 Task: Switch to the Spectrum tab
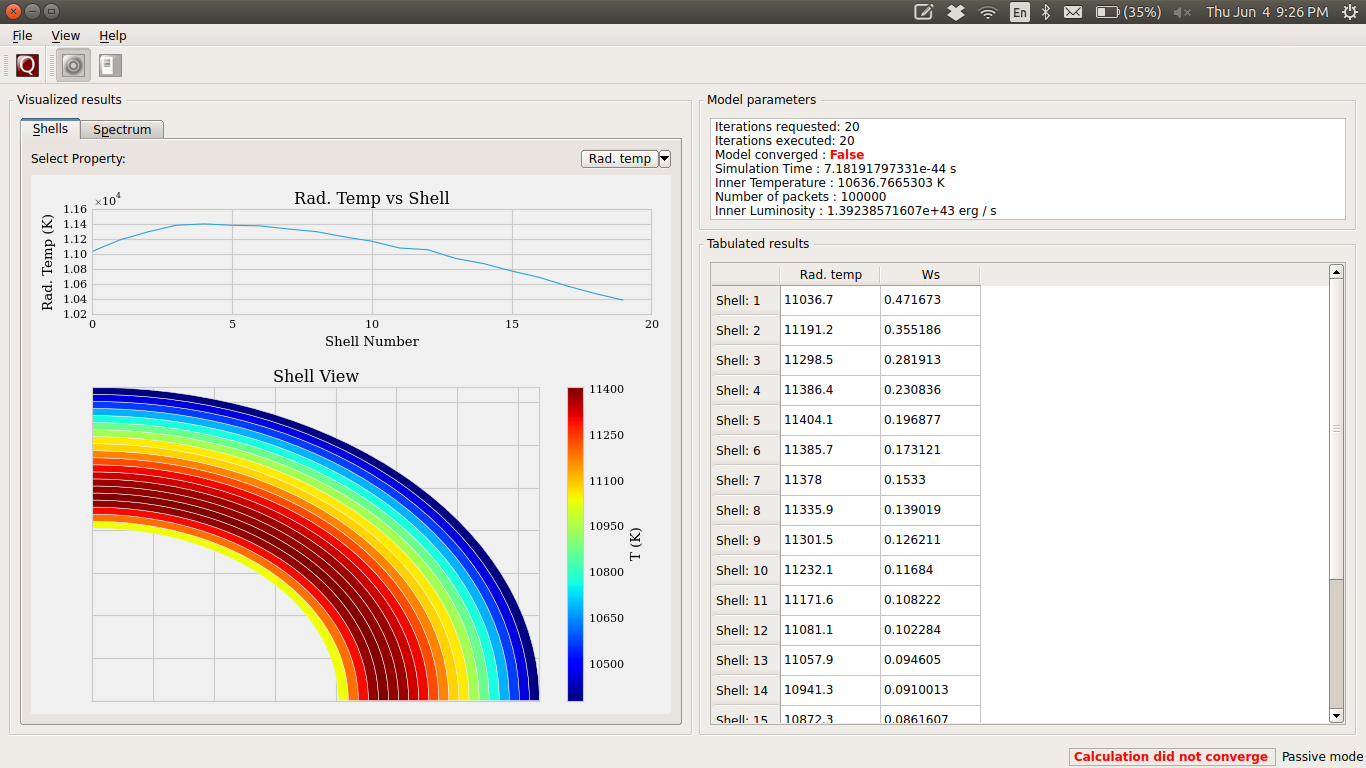[x=122, y=130]
